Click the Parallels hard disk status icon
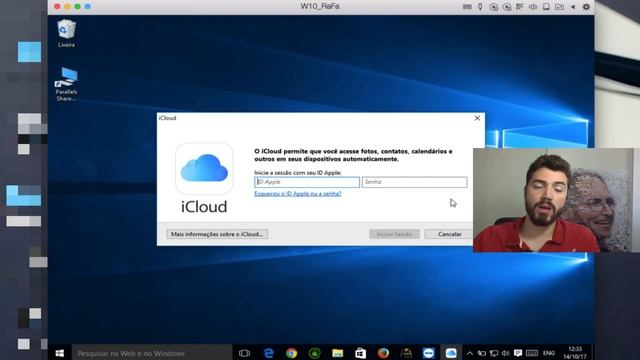Image resolution: width=640 pixels, height=360 pixels. pyautogui.click(x=546, y=7)
